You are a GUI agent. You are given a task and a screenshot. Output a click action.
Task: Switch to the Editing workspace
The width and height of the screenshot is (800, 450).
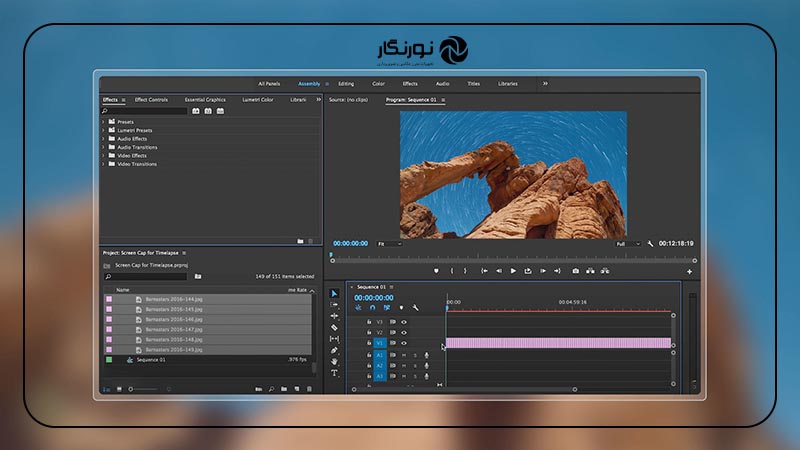coord(346,84)
